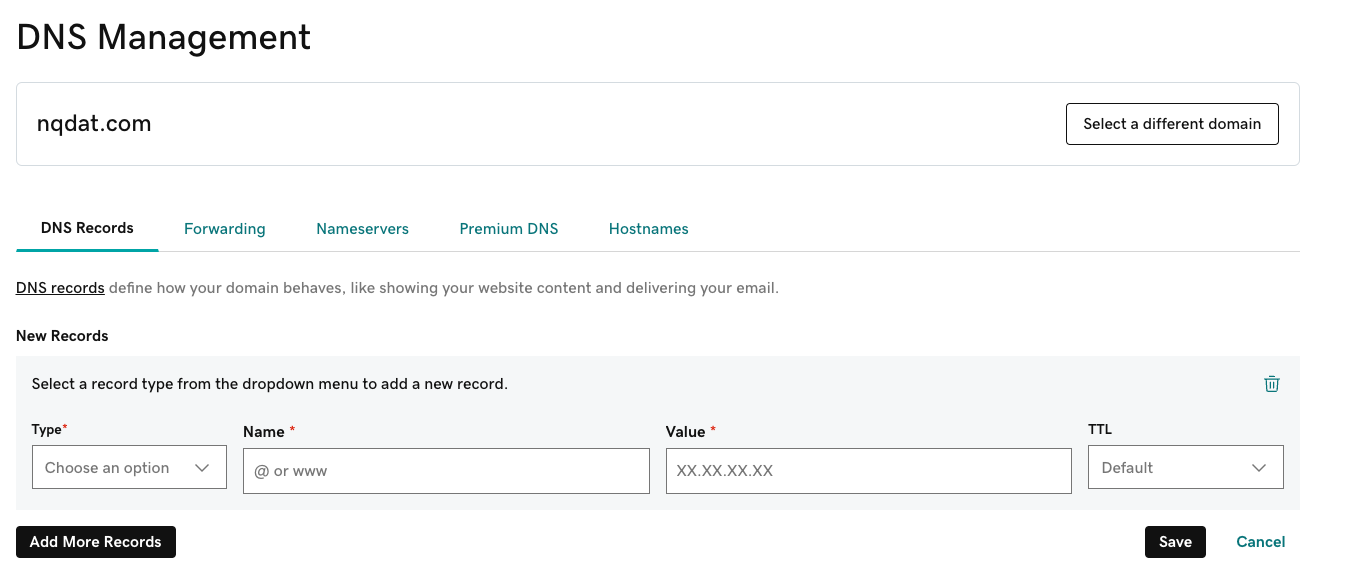Click the nqdat.com domain name text
The height and width of the screenshot is (586, 1360).
(94, 124)
